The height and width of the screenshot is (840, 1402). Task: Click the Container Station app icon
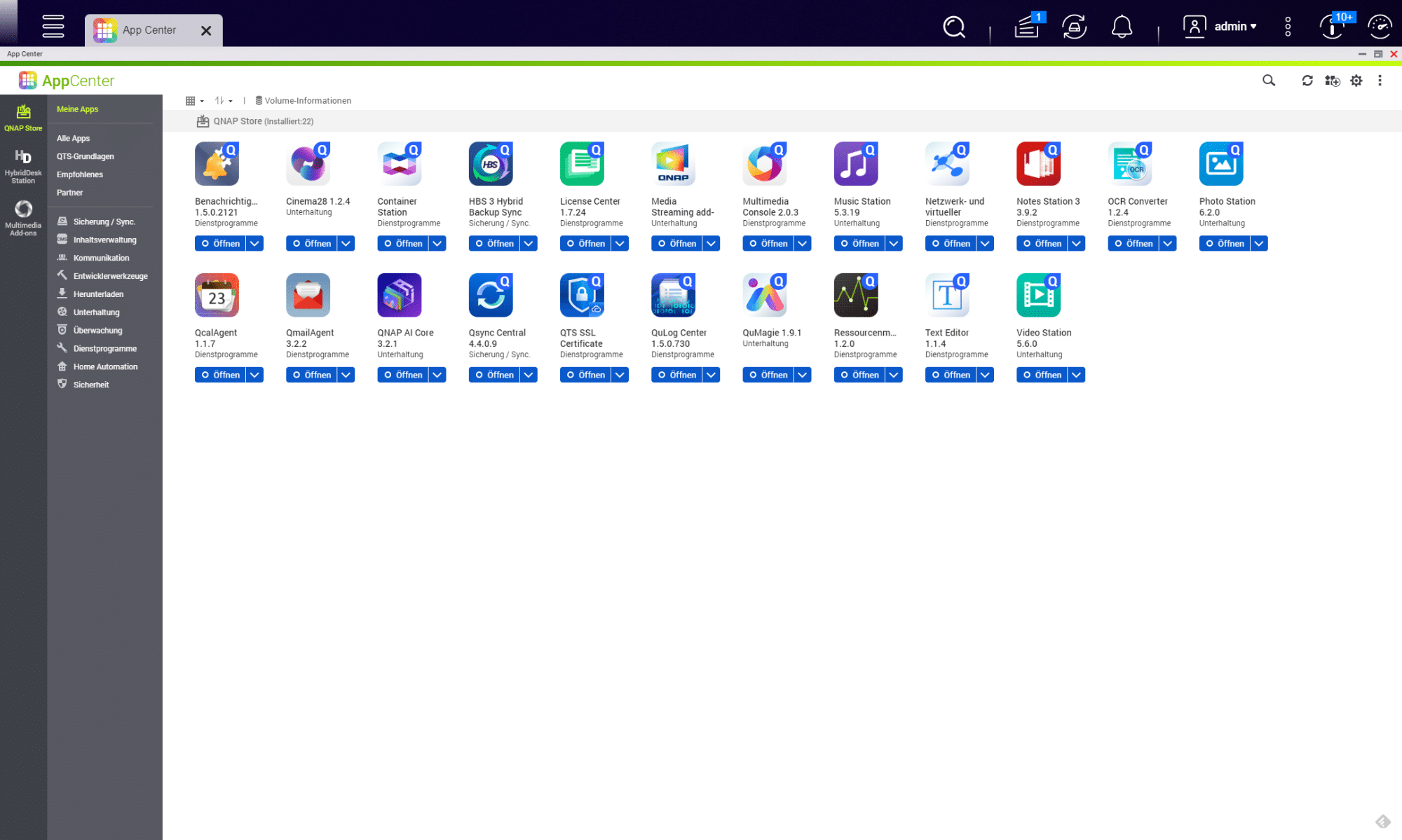point(399,164)
